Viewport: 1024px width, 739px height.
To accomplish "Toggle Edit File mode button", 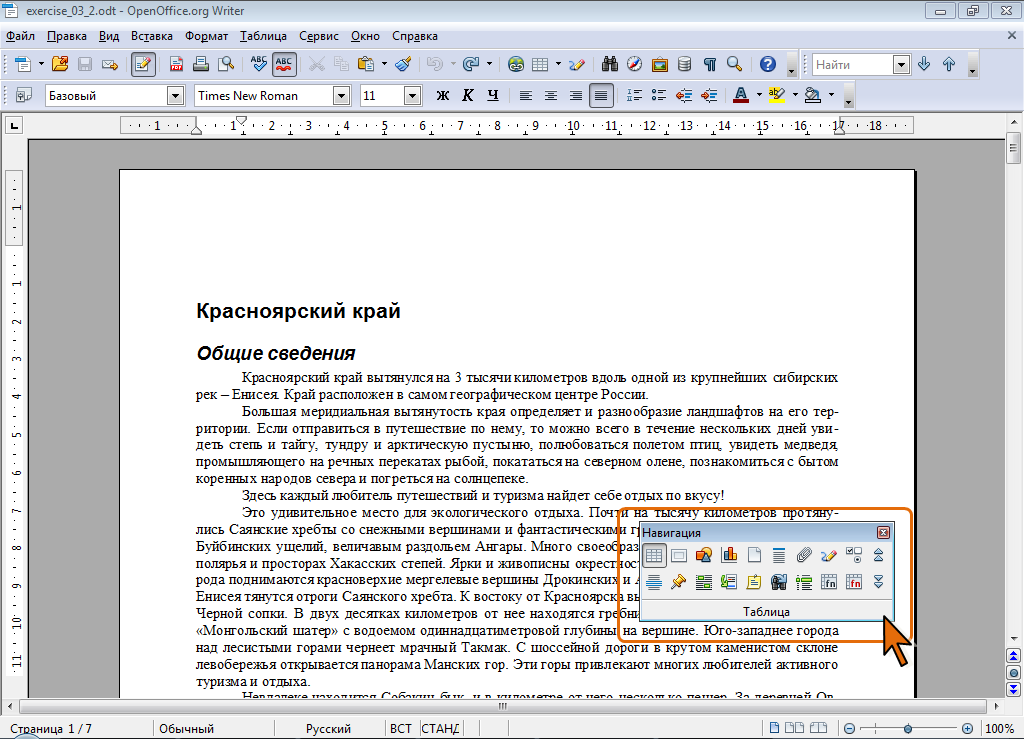I will point(143,64).
